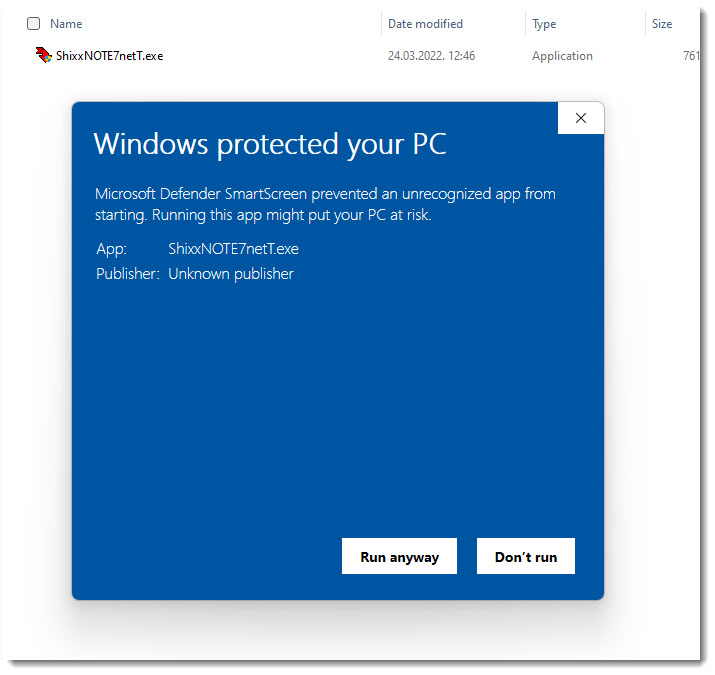Sort files by the Name column header
Image resolution: width=715 pixels, height=675 pixels.
click(66, 24)
